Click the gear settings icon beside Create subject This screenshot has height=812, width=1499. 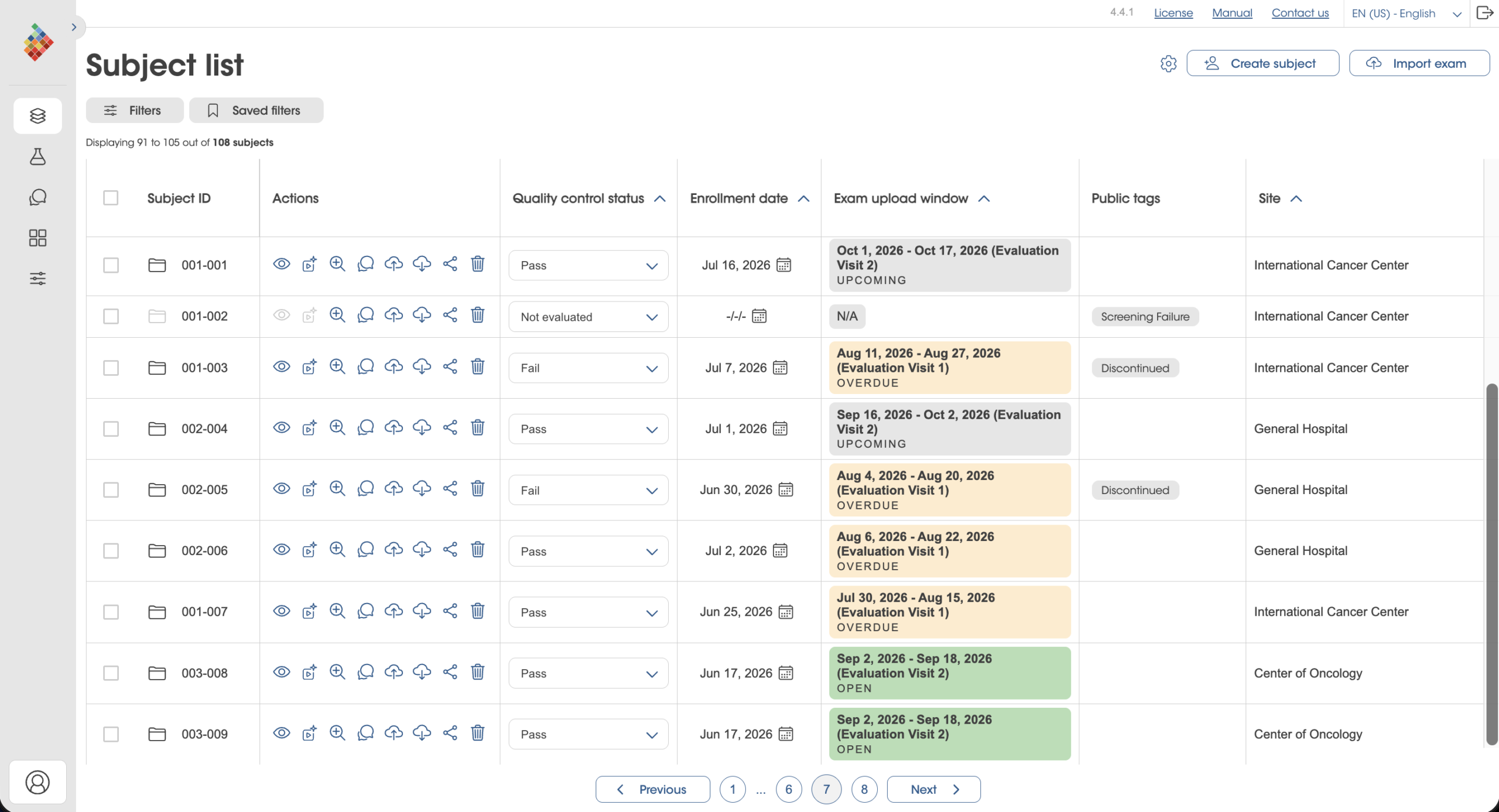coord(1168,63)
